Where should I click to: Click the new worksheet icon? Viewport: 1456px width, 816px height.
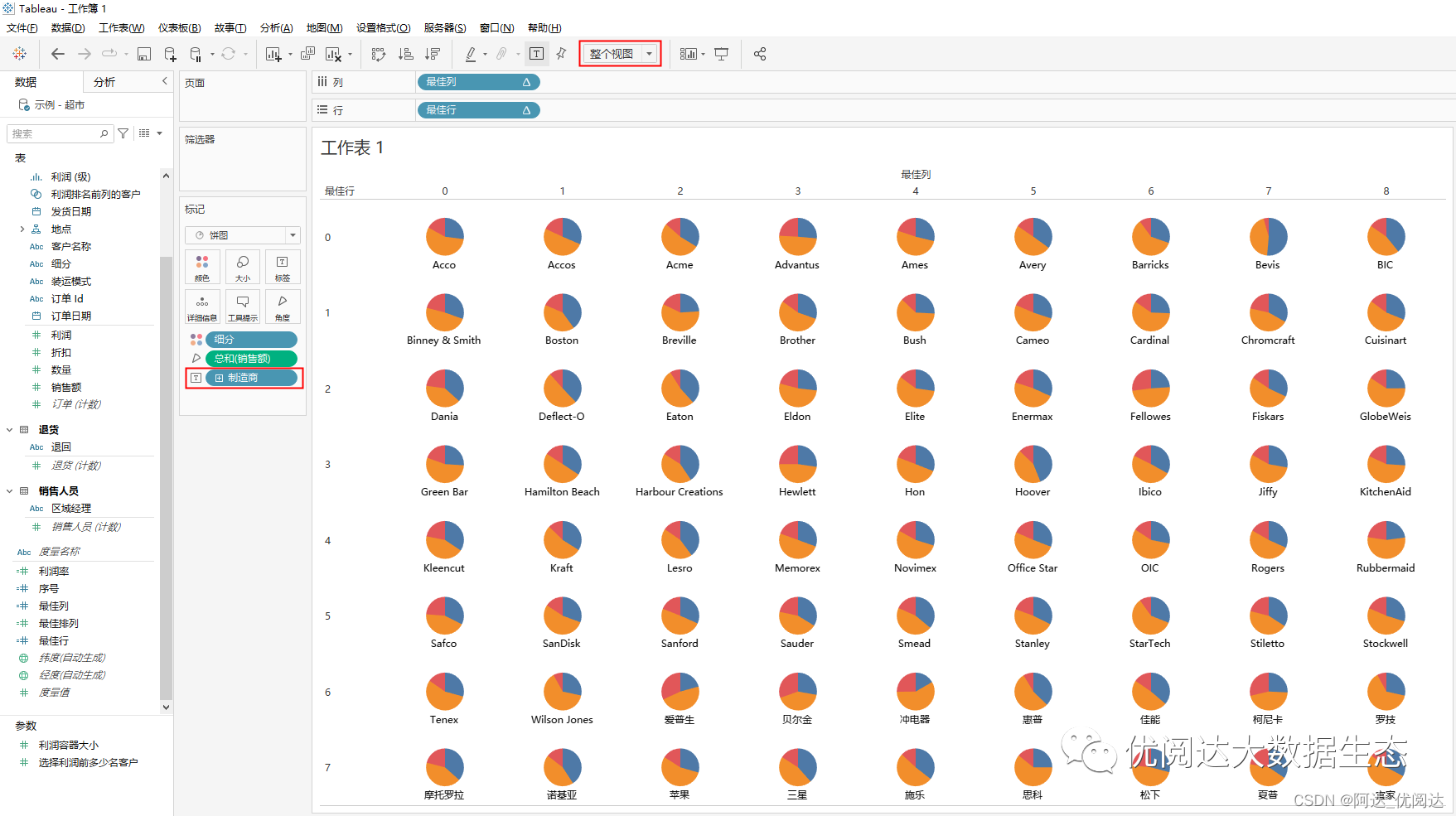pos(273,54)
